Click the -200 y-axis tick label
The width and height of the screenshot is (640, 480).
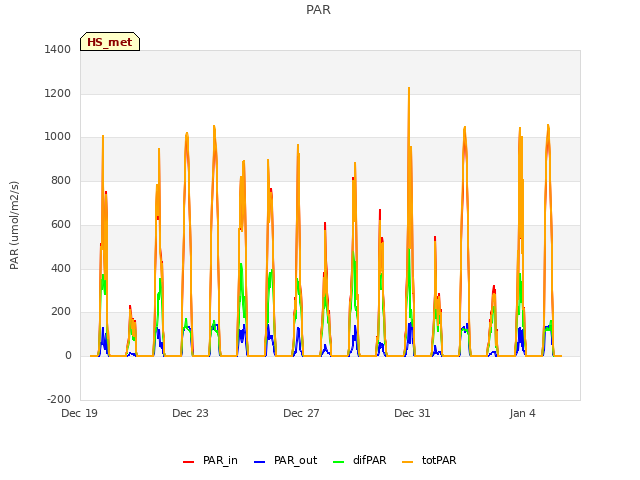pos(59,399)
